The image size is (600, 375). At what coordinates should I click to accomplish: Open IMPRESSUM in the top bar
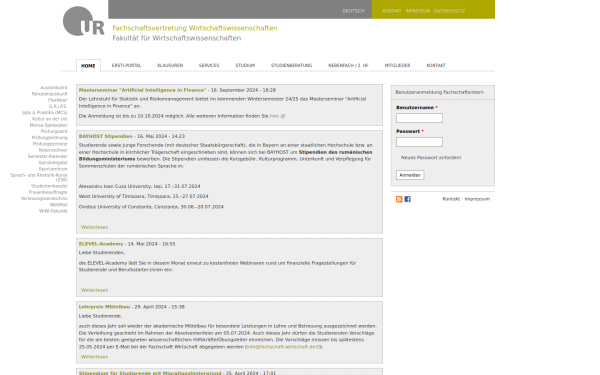(x=417, y=11)
